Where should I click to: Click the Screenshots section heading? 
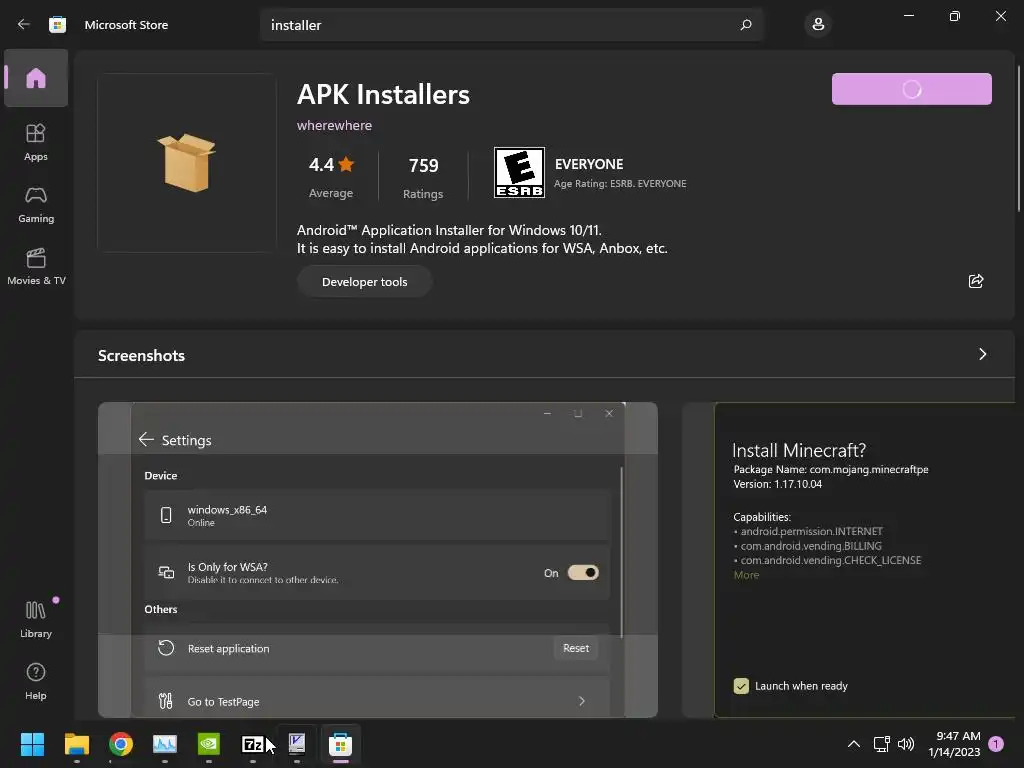[x=141, y=355]
